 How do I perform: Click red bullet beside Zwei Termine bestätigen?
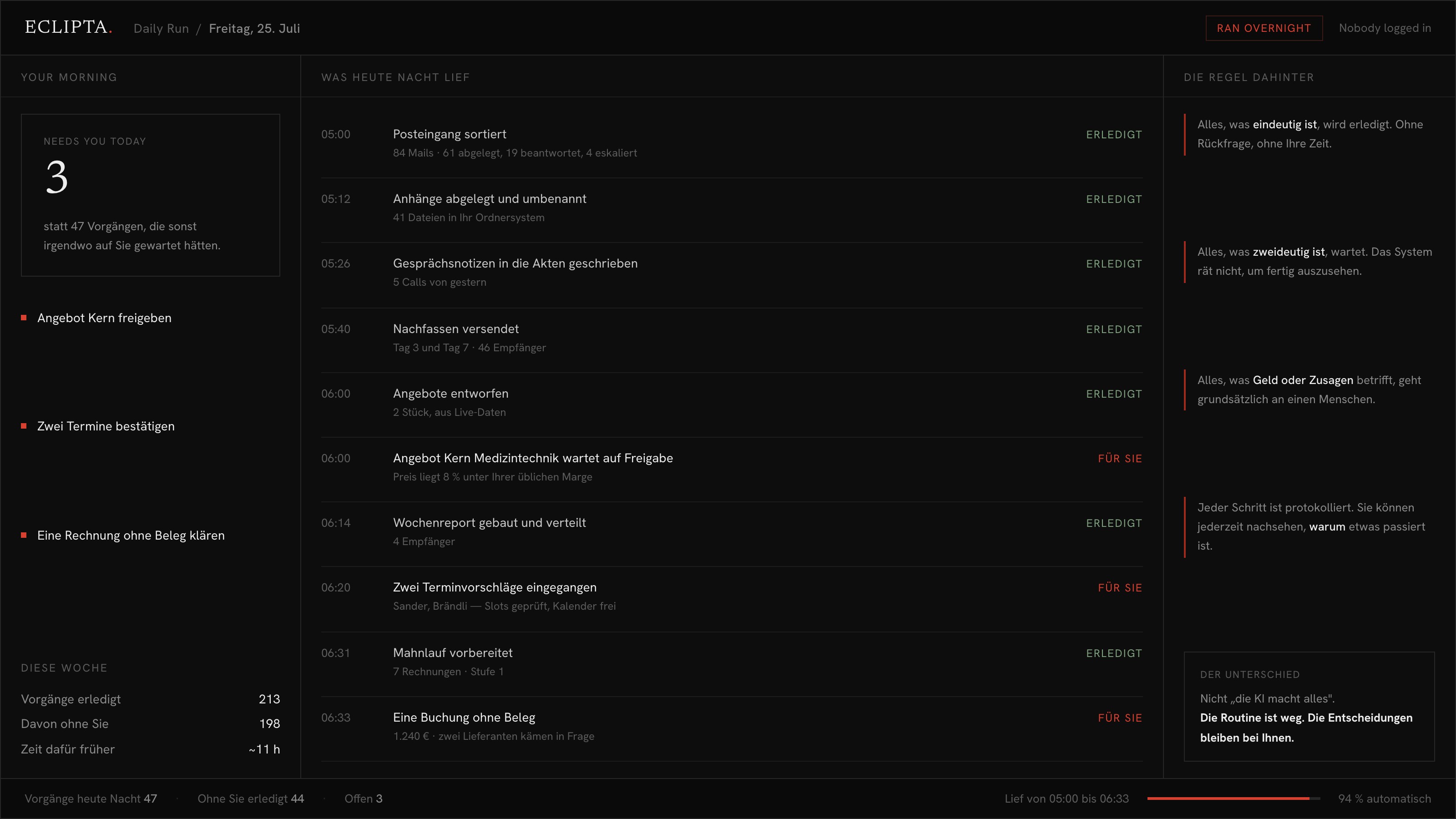(24, 426)
